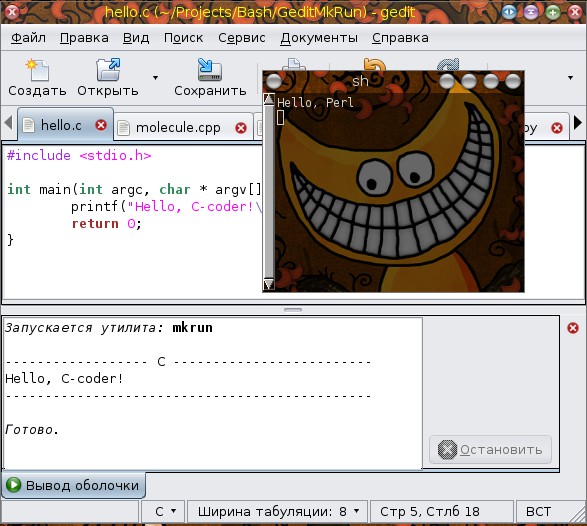587x526 pixels.
Task: Click the '#include <stdio.h>' line
Action: pyautogui.click(x=79, y=155)
